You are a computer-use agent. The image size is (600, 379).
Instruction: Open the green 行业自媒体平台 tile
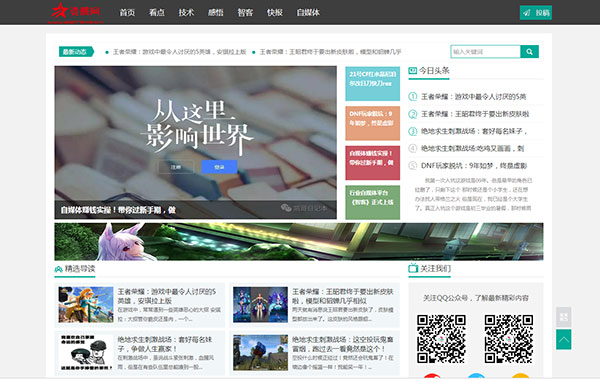[372, 203]
